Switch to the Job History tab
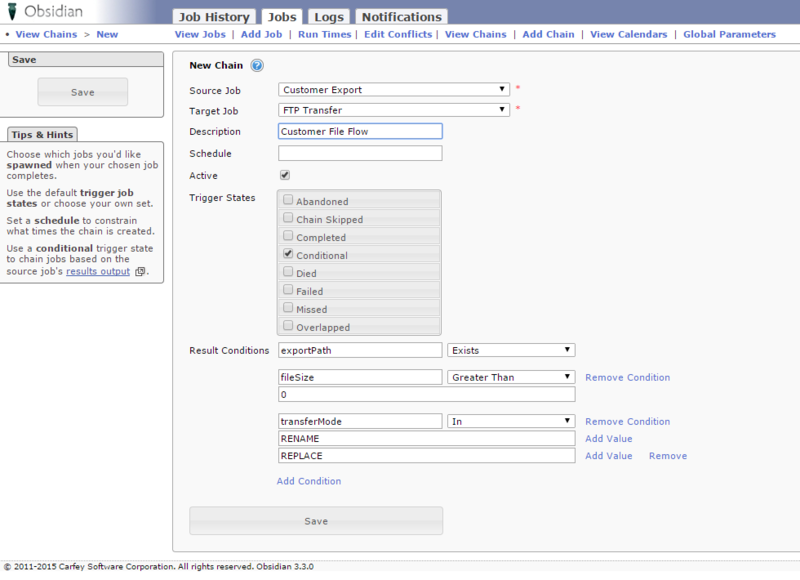800x580 pixels. coord(214,16)
